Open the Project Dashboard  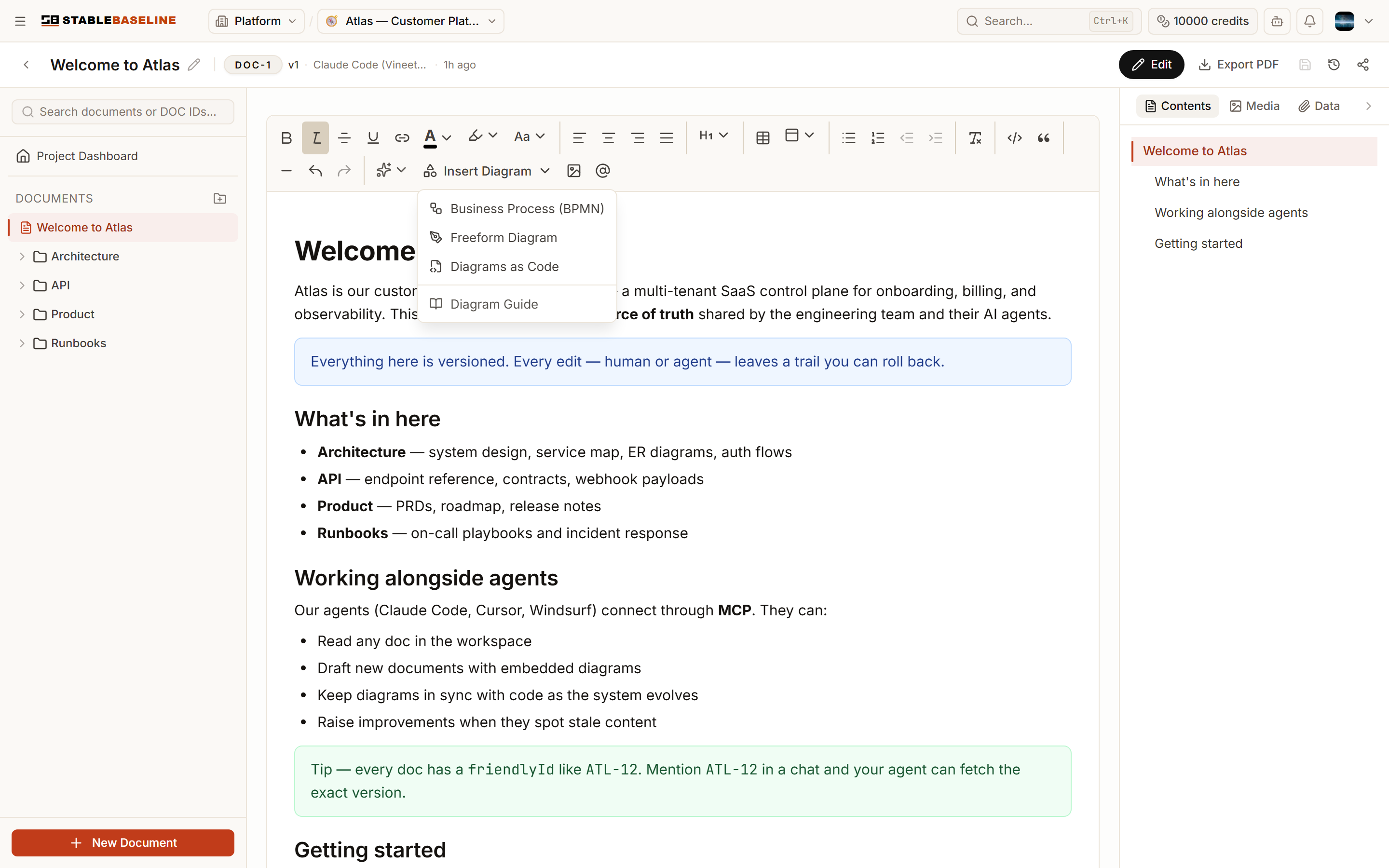pos(123,156)
